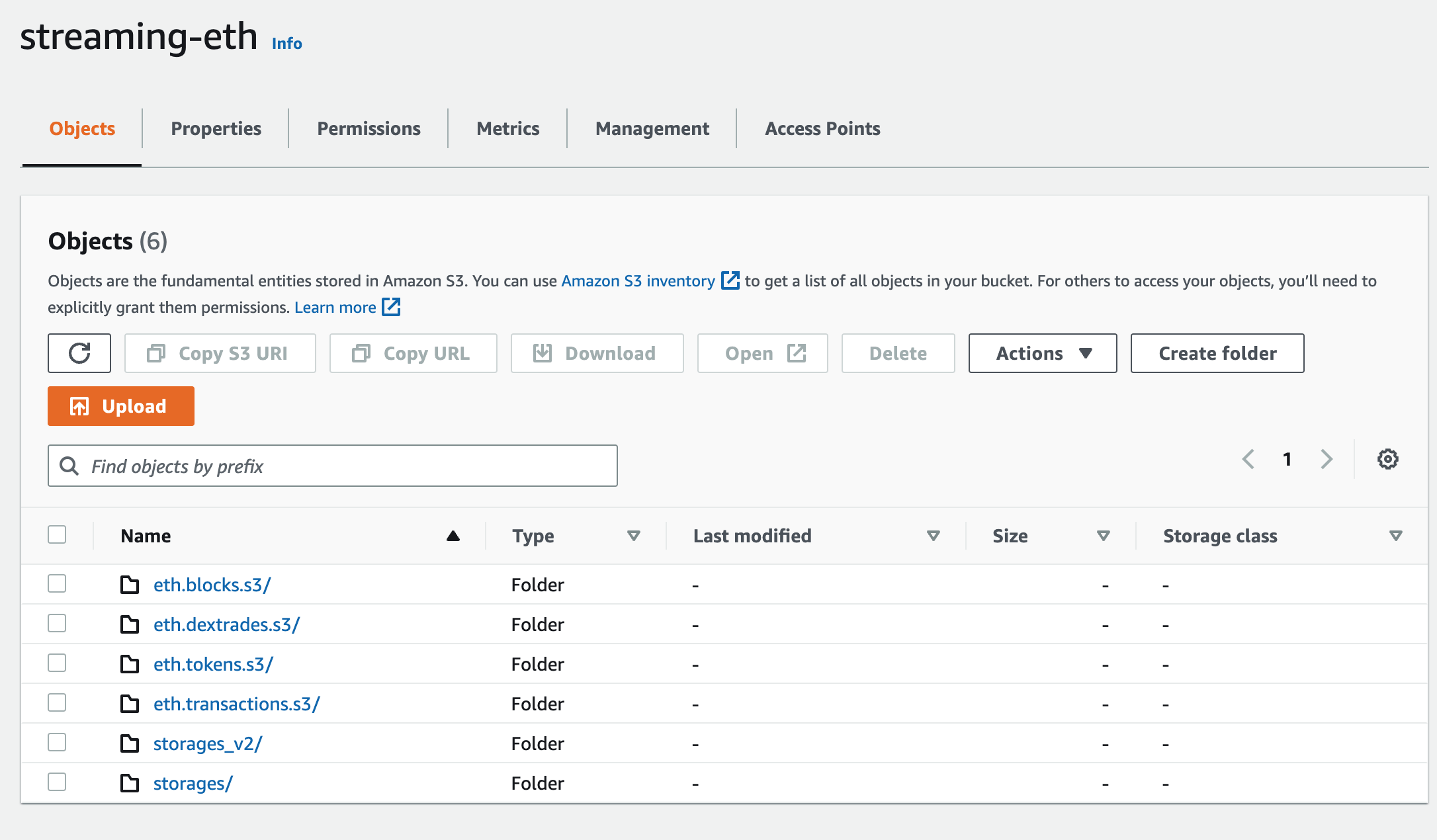Open the eth.transactions.s3/ folder link
The image size is (1437, 840).
coord(236,704)
